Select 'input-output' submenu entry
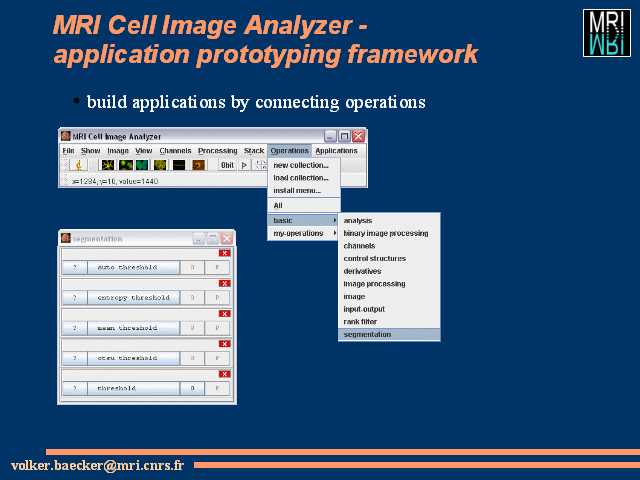The height and width of the screenshot is (480, 640). (x=389, y=309)
